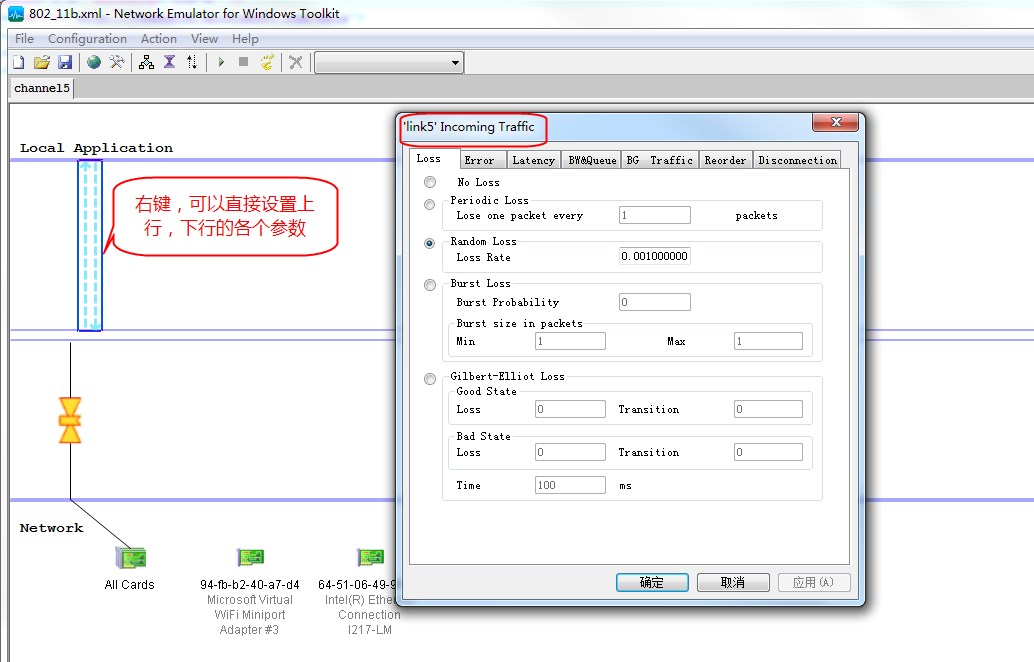Expand the Configuration menu
Viewport: 1034px width, 662px height.
87,38
